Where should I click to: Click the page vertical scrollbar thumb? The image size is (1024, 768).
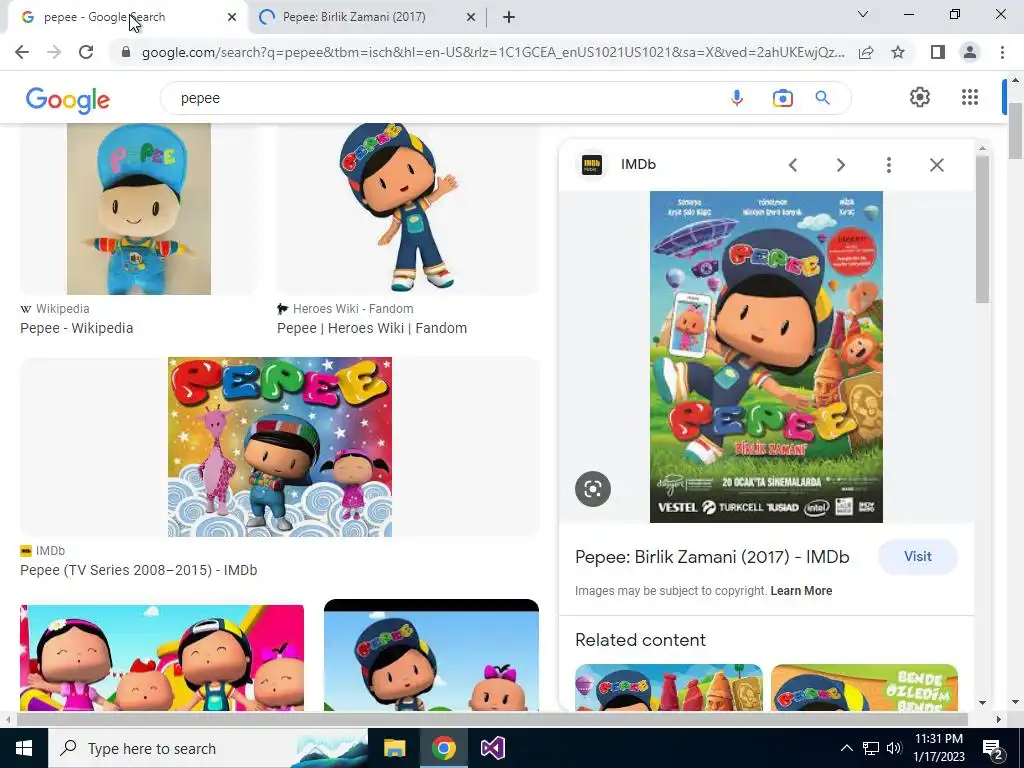1016,131
